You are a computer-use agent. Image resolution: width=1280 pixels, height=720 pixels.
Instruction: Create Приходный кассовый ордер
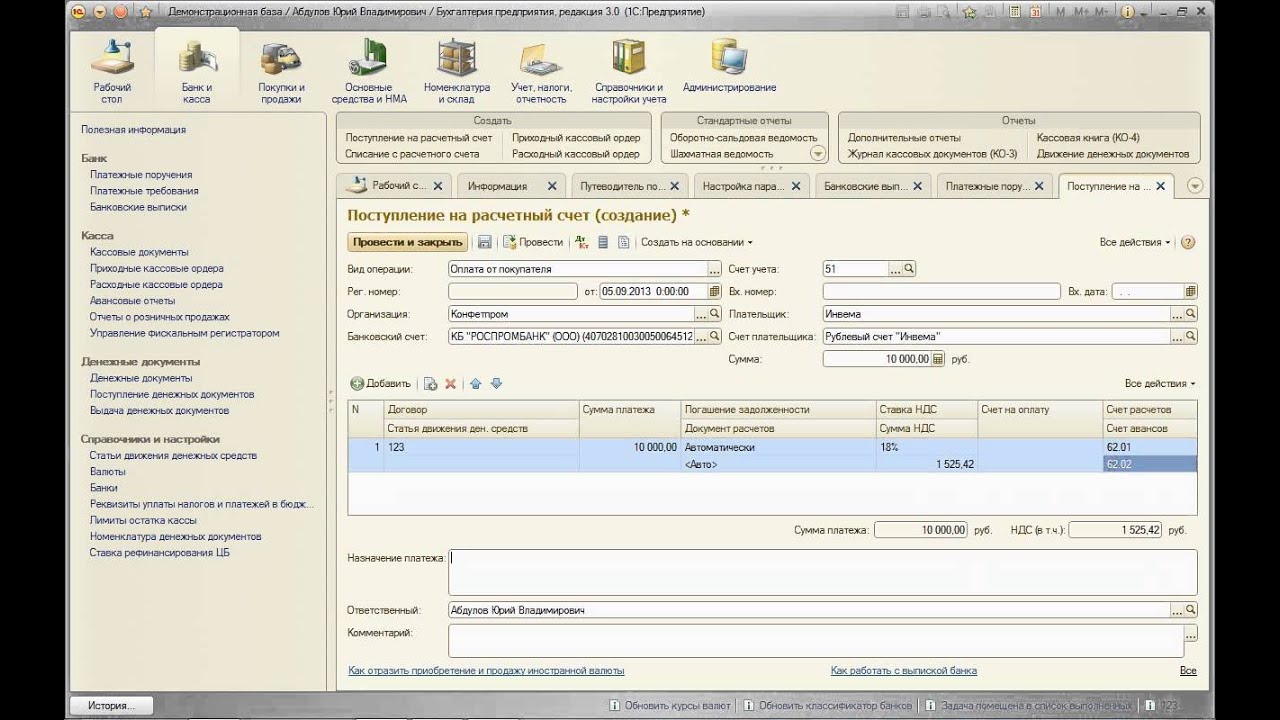tap(576, 138)
